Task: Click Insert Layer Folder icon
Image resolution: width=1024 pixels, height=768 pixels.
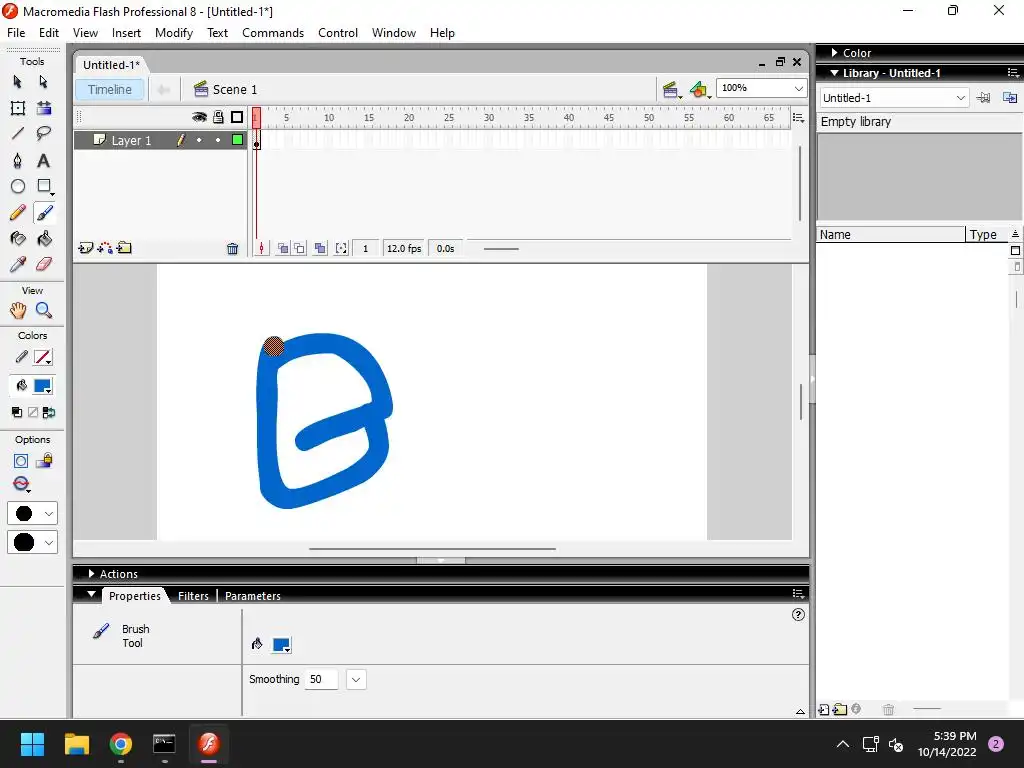Action: (124, 248)
